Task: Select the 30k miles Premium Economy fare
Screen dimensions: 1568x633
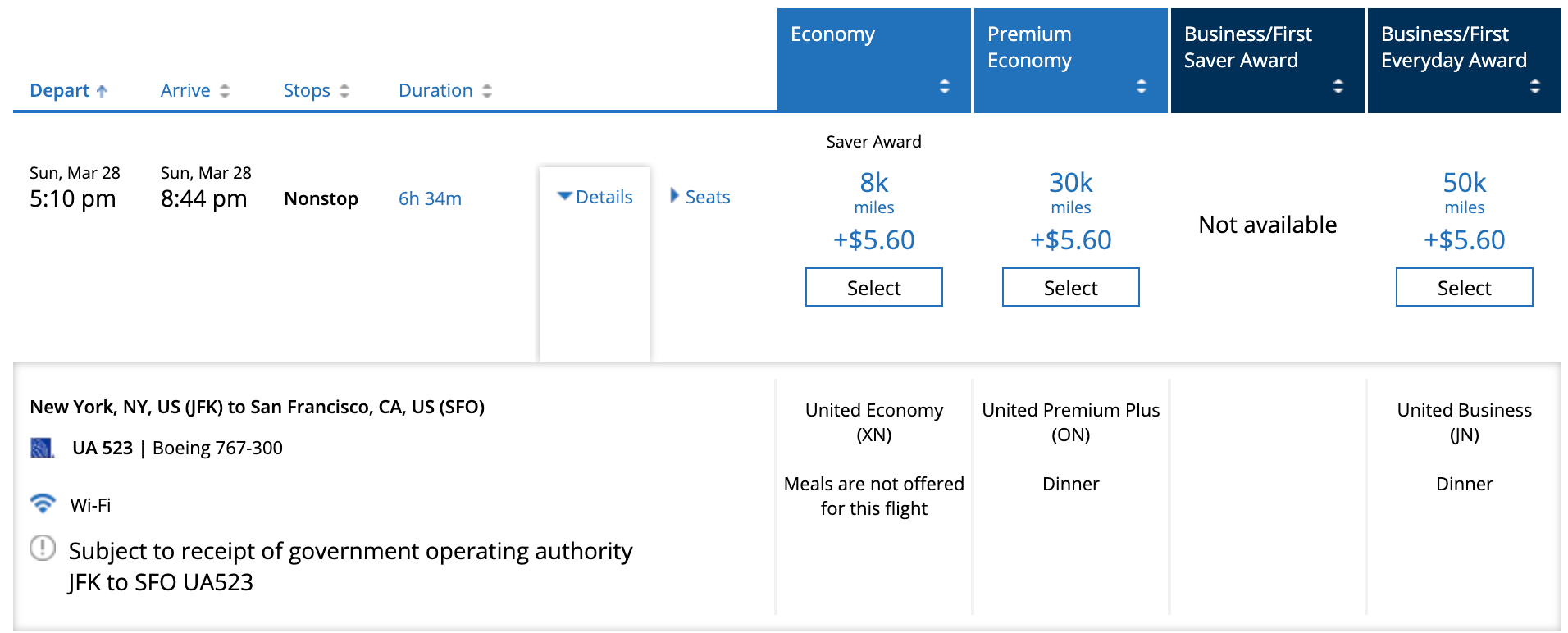Action: [x=1071, y=287]
